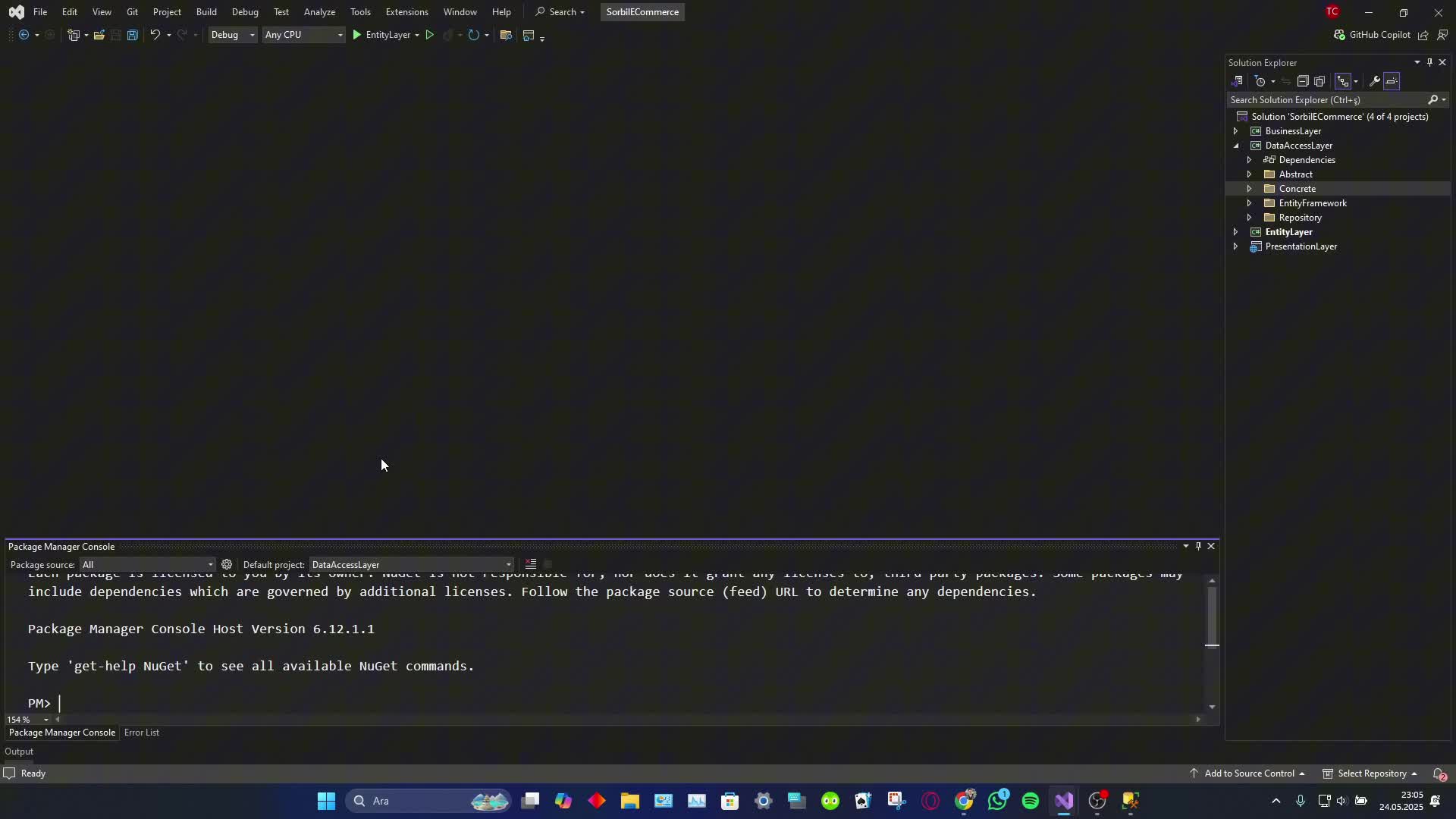Click the Restart circular arrow icon
1456x819 pixels.
[474, 35]
